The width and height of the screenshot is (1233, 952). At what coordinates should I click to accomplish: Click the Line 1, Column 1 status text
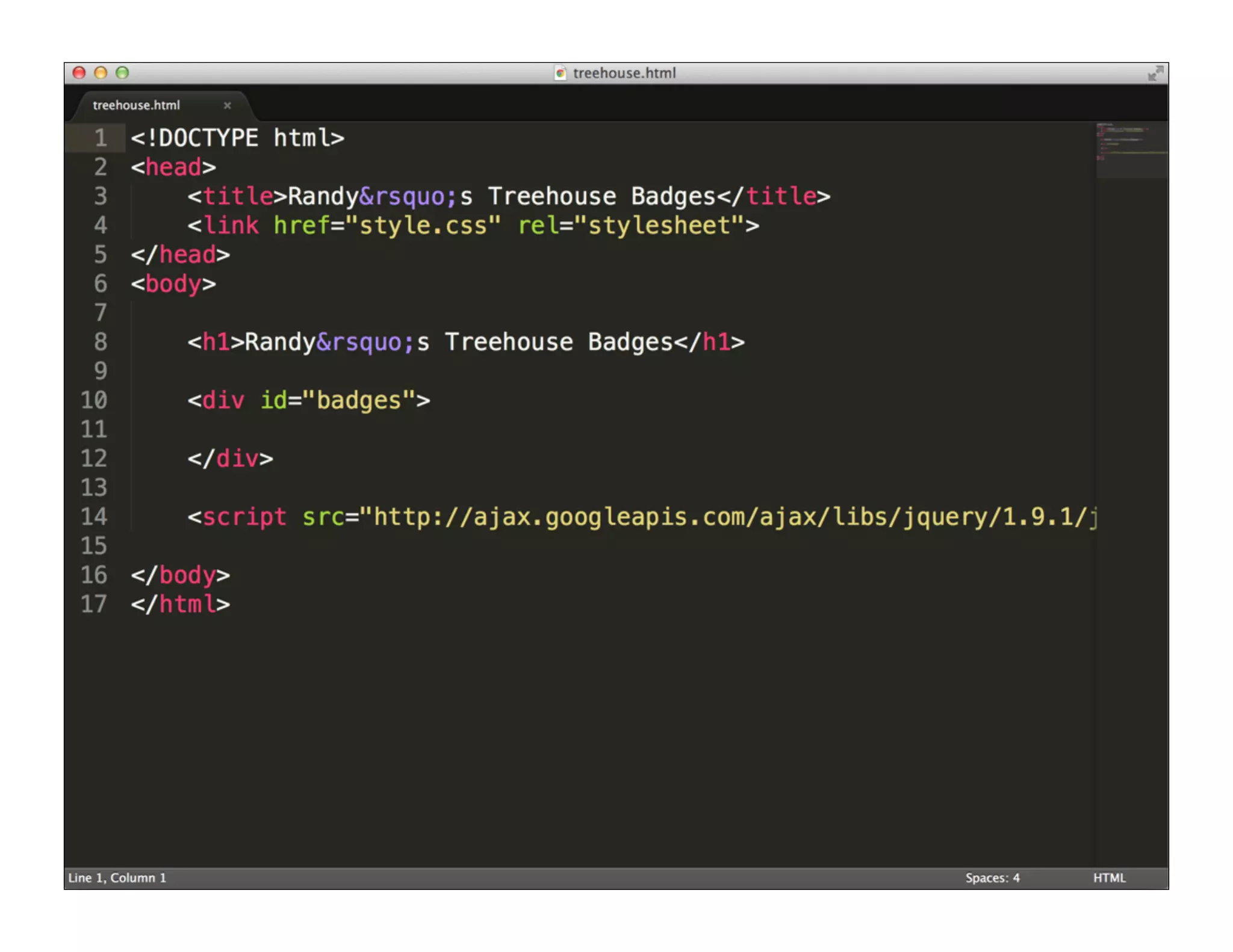[117, 877]
